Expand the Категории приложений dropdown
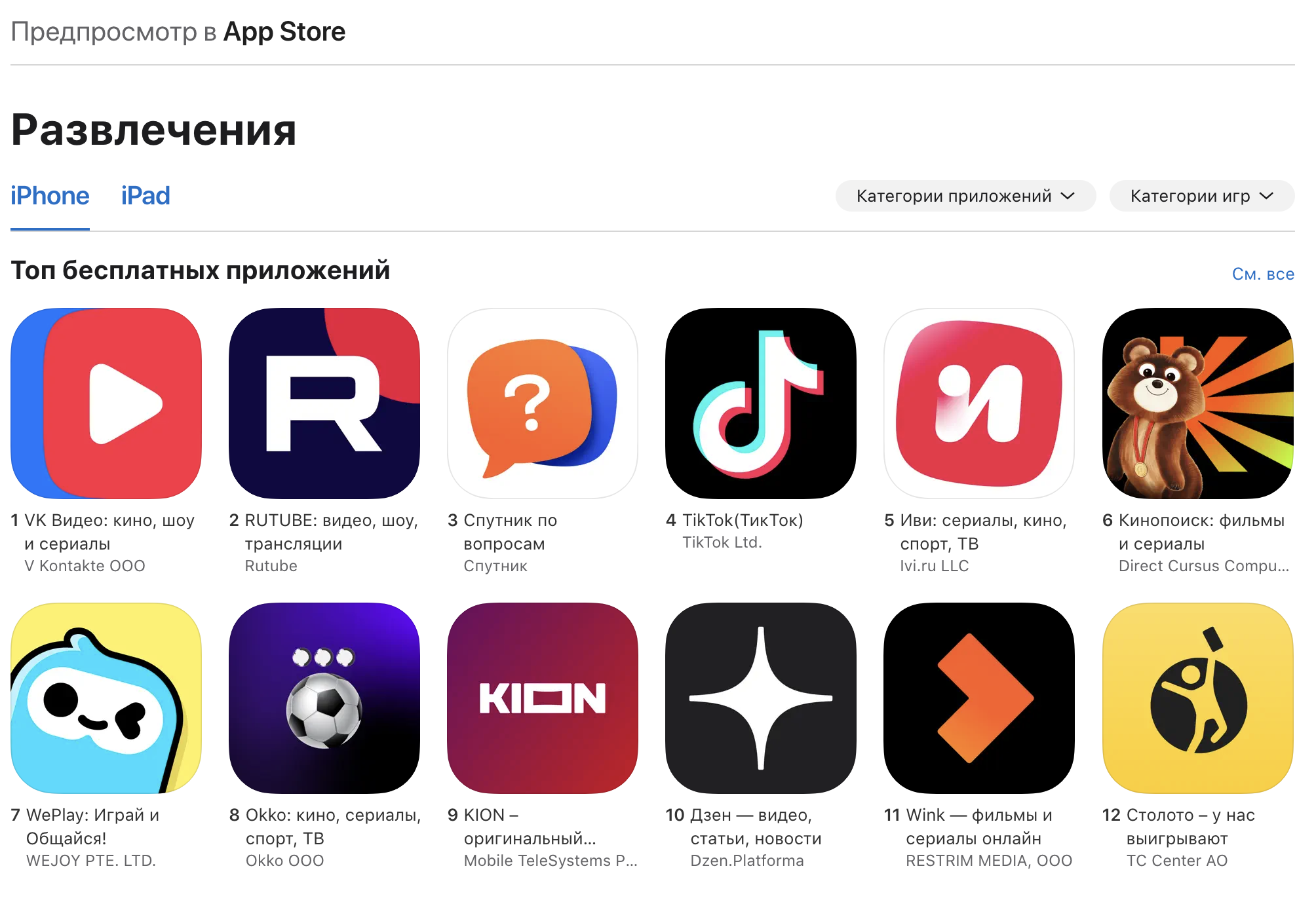Image resolution: width=1316 pixels, height=900 pixels. coord(965,196)
